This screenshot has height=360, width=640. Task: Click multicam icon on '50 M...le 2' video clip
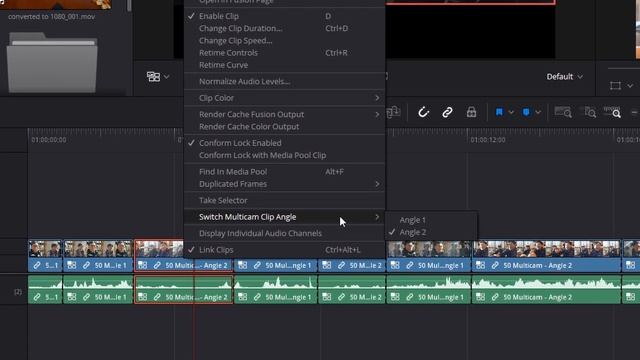(x=327, y=265)
